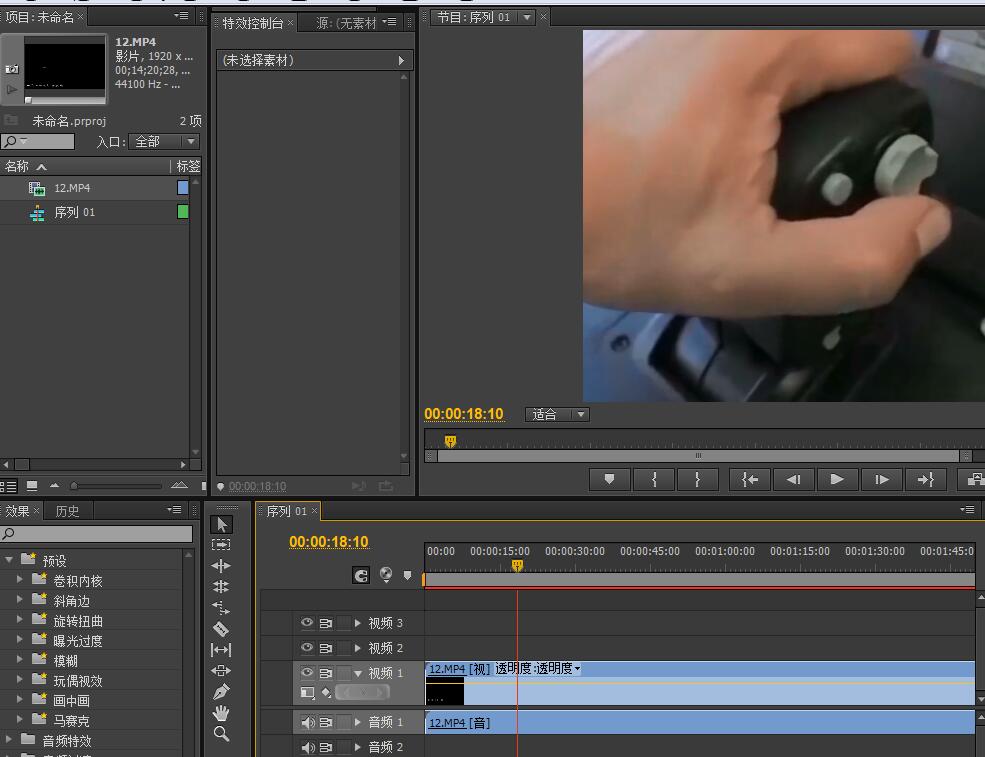Toggle visibility eye of 视频 1
The image size is (985, 757).
click(307, 672)
